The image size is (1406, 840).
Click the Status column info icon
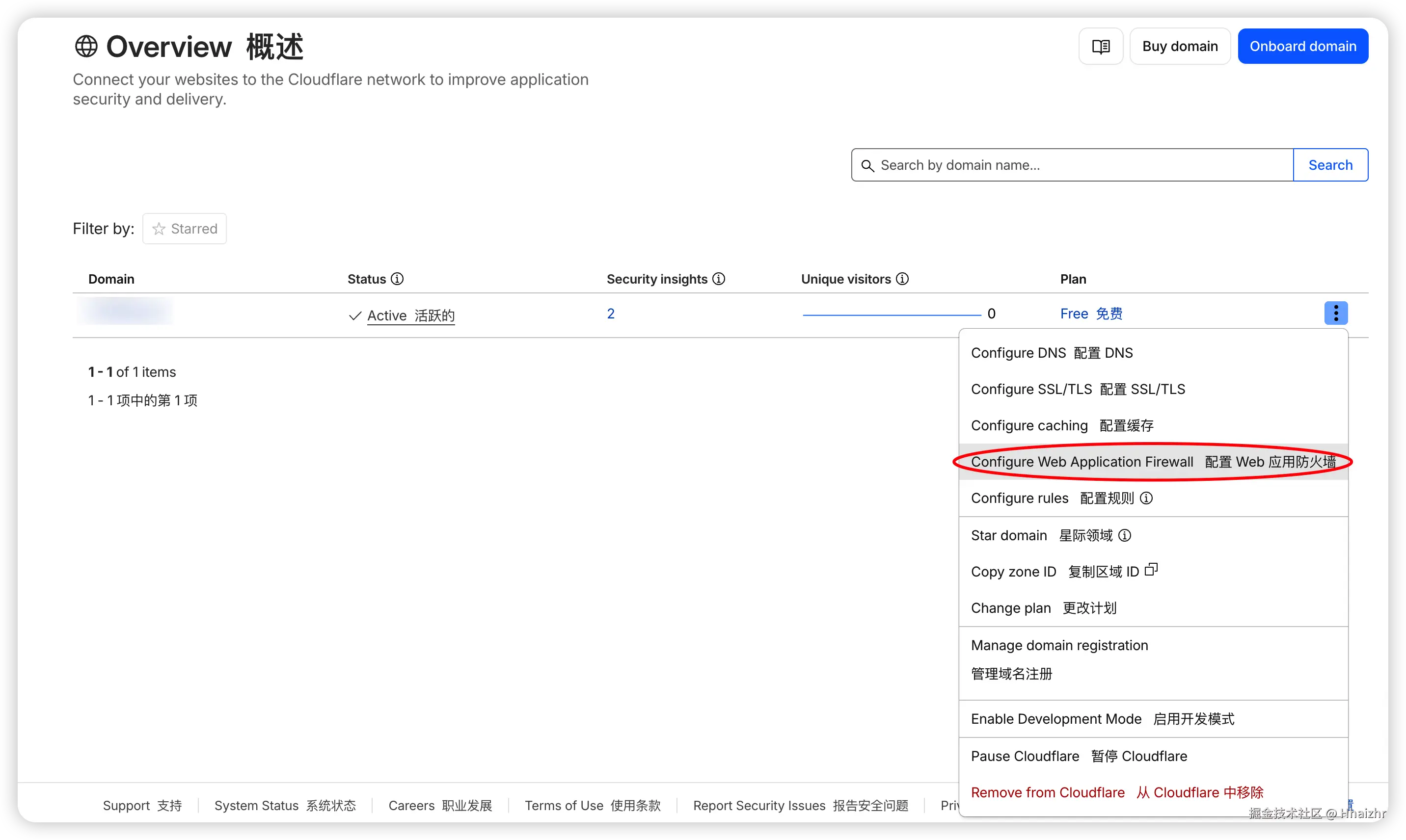pyautogui.click(x=398, y=279)
